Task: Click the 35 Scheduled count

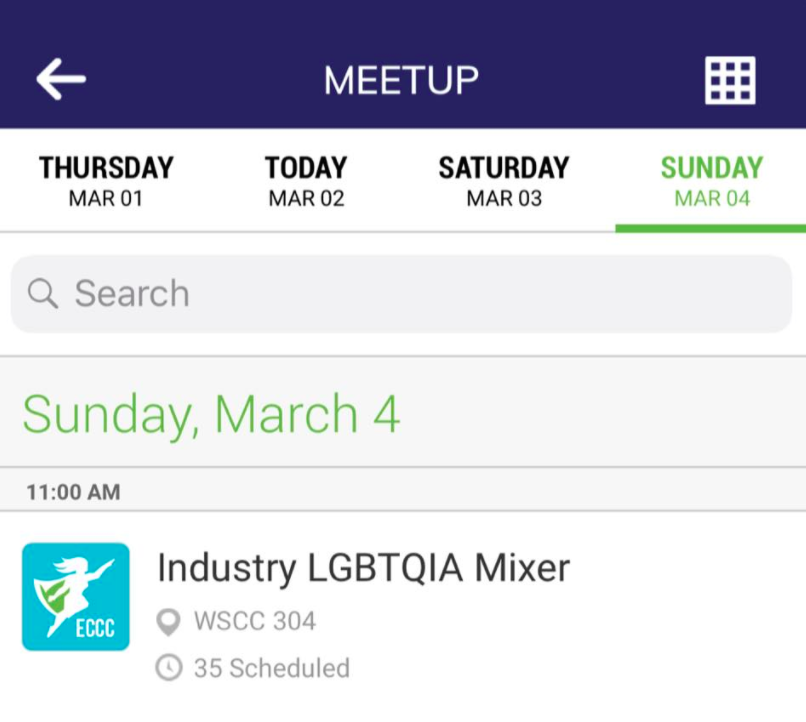Action: pyautogui.click(x=271, y=668)
